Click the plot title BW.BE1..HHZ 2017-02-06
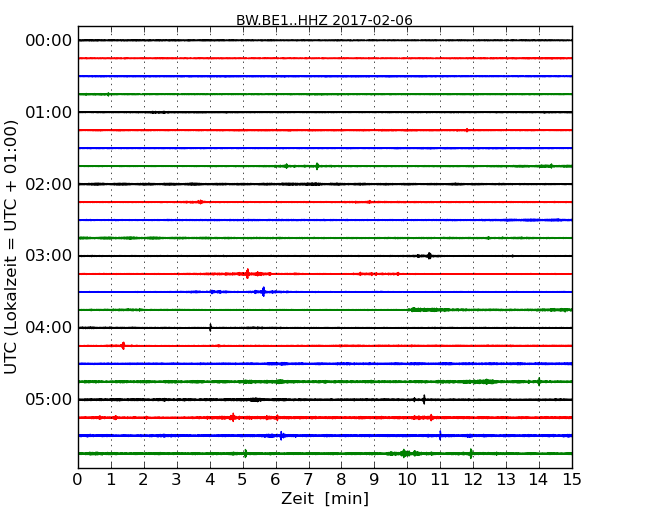Viewport: 650px width, 520px height. click(x=324, y=20)
